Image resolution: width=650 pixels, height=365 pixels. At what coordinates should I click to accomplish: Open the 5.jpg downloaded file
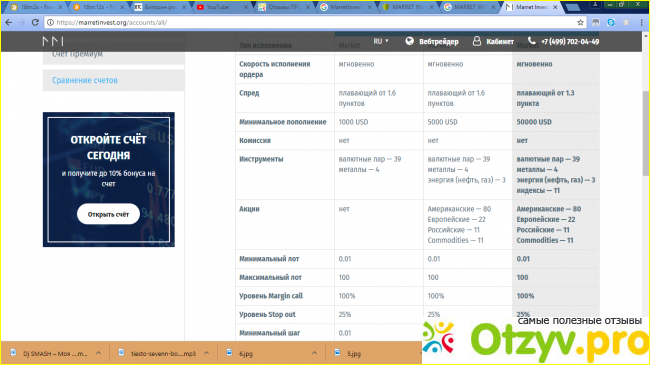(354, 353)
